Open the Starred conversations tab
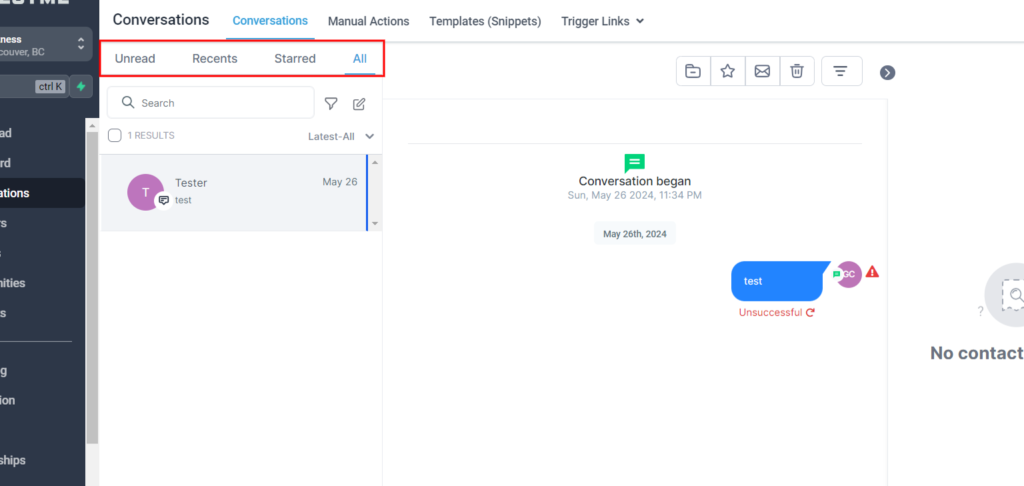This screenshot has height=486, width=1024. (295, 58)
